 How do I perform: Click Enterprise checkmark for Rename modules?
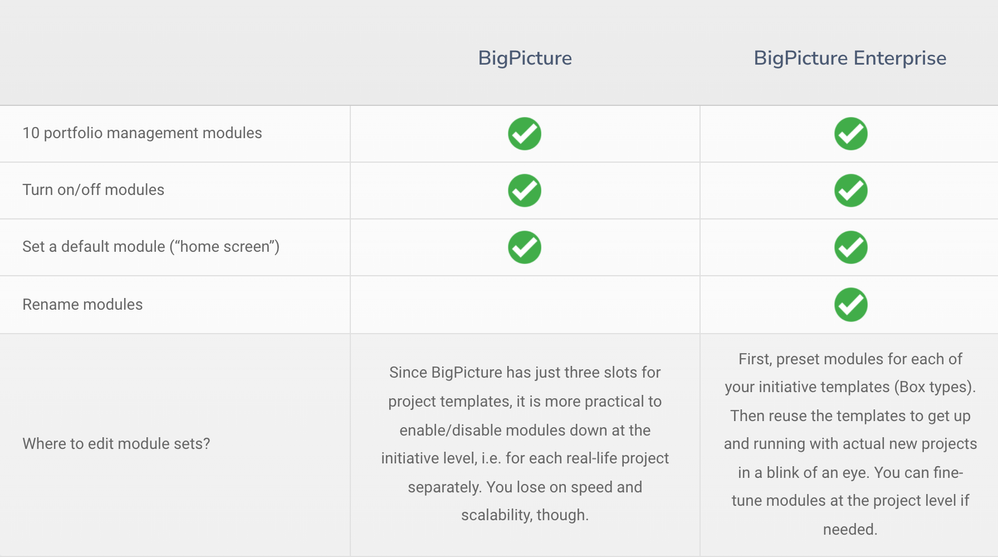pyautogui.click(x=850, y=305)
